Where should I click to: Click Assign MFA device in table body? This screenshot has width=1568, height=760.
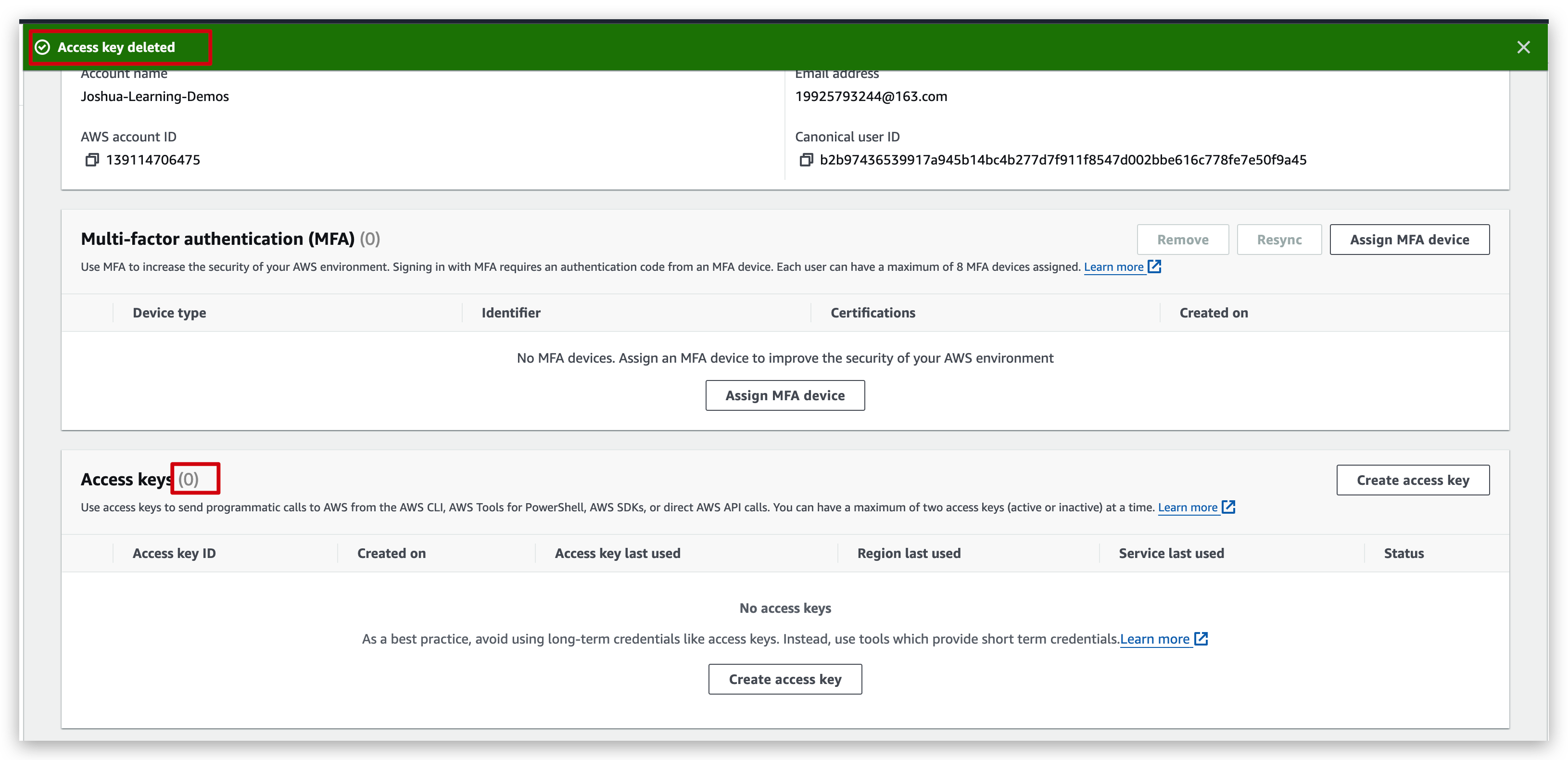(784, 395)
